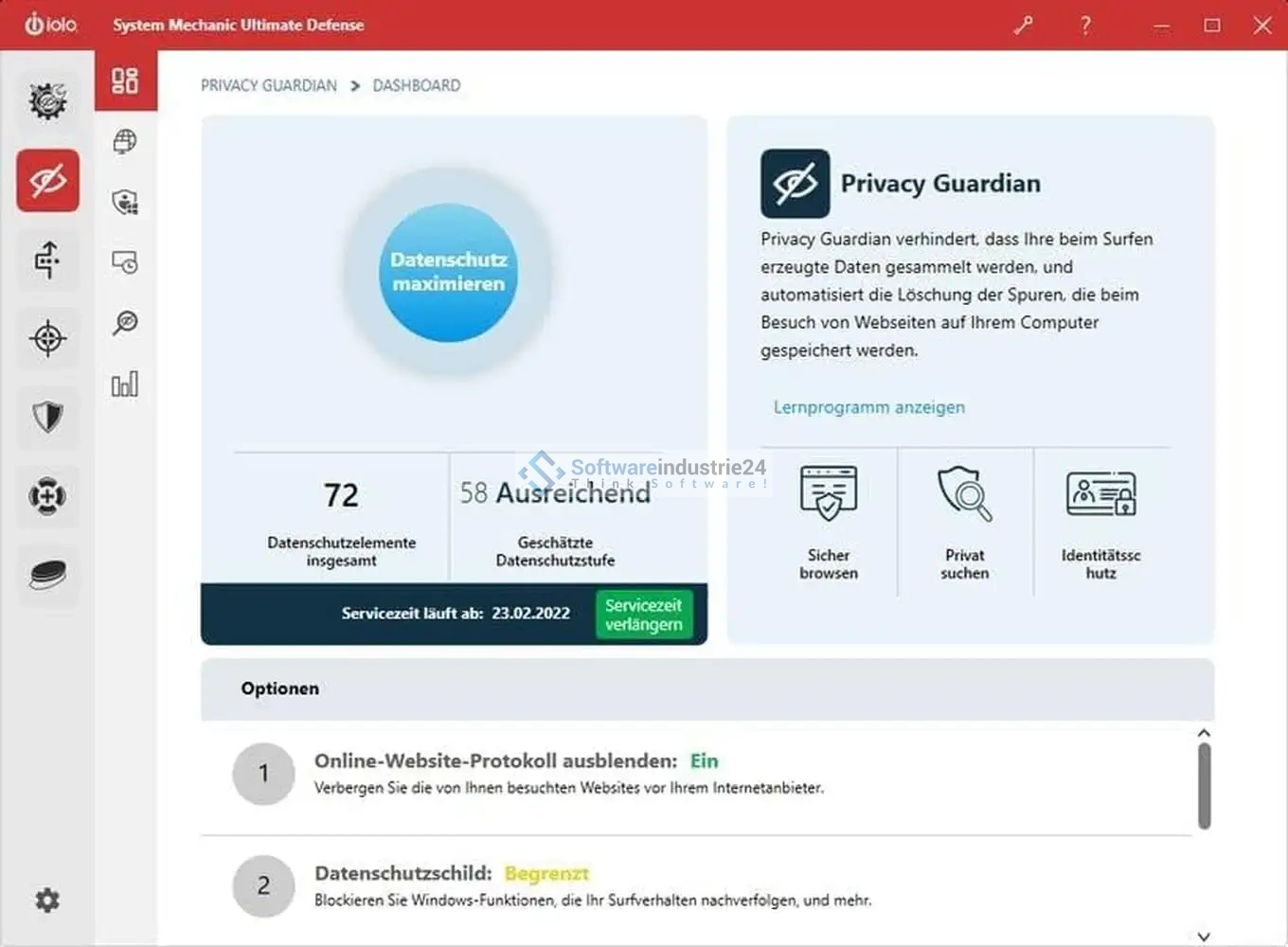Toggle Online-Website-Protokoll ausblenden Ein status
Screen dimensions: 1288x947
[x=704, y=761]
